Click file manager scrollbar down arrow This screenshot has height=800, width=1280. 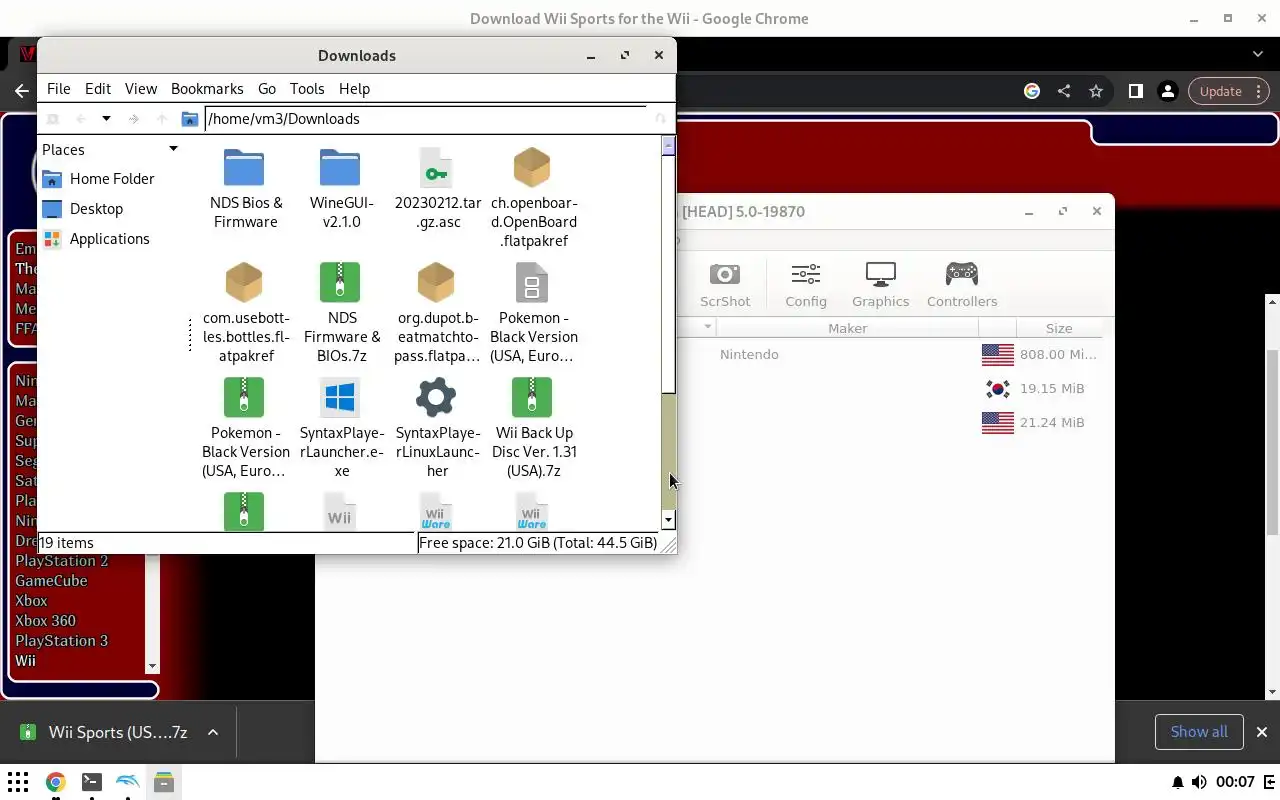point(669,521)
